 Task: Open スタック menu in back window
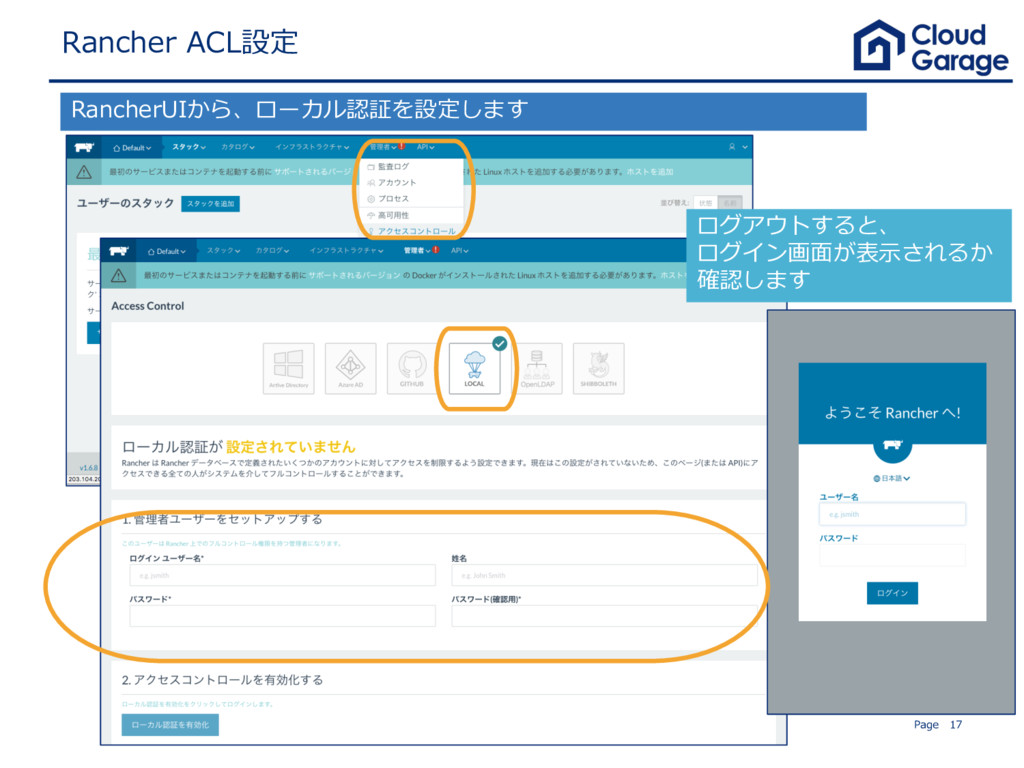189,148
